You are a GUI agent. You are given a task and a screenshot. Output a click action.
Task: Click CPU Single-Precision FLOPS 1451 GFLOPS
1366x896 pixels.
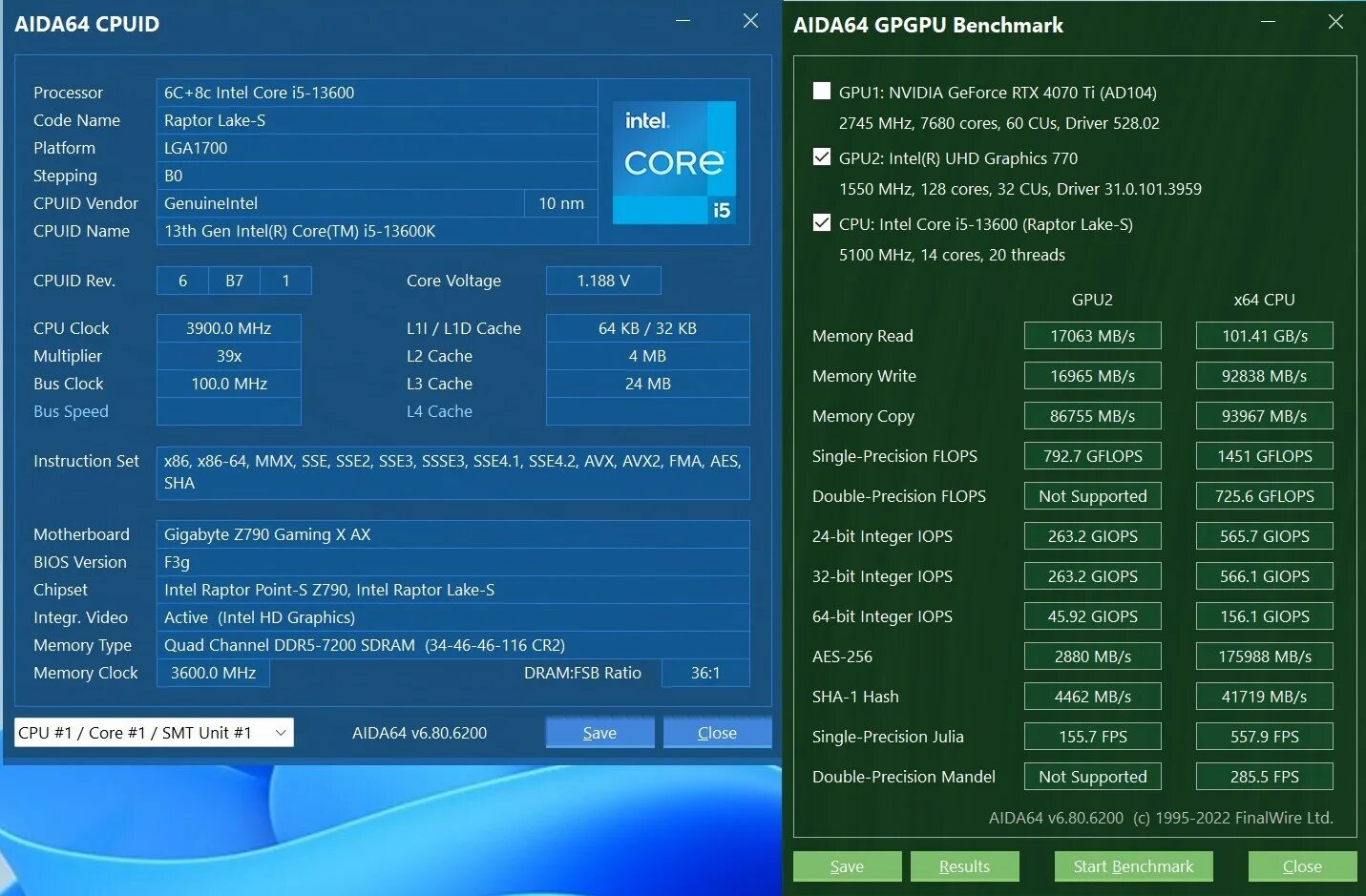tap(1264, 456)
